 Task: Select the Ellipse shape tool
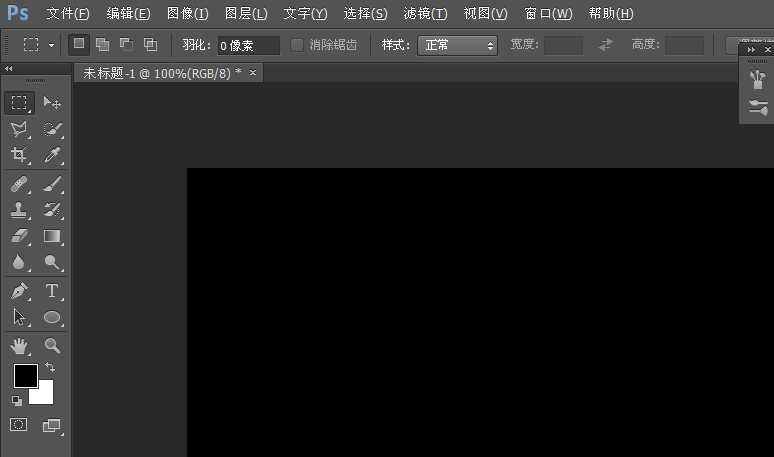[x=51, y=317]
